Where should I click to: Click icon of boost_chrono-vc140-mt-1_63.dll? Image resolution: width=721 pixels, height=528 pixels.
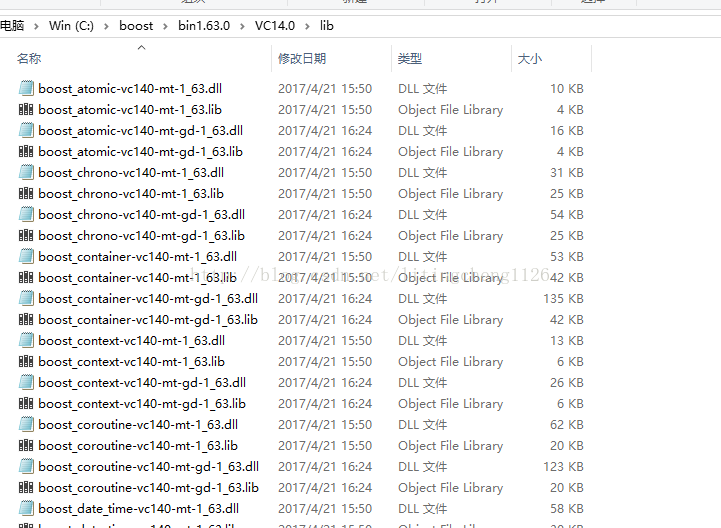[26, 172]
